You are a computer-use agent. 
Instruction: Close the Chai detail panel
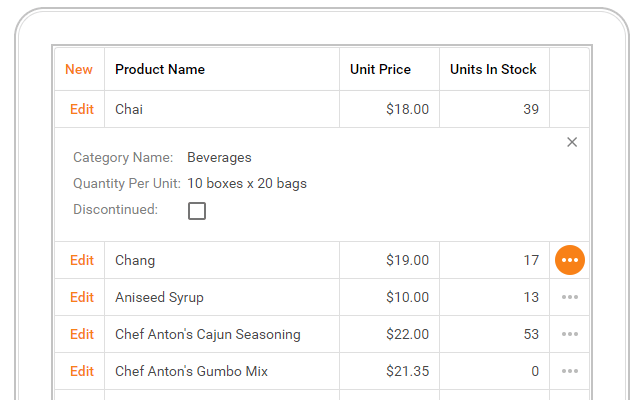(x=572, y=142)
